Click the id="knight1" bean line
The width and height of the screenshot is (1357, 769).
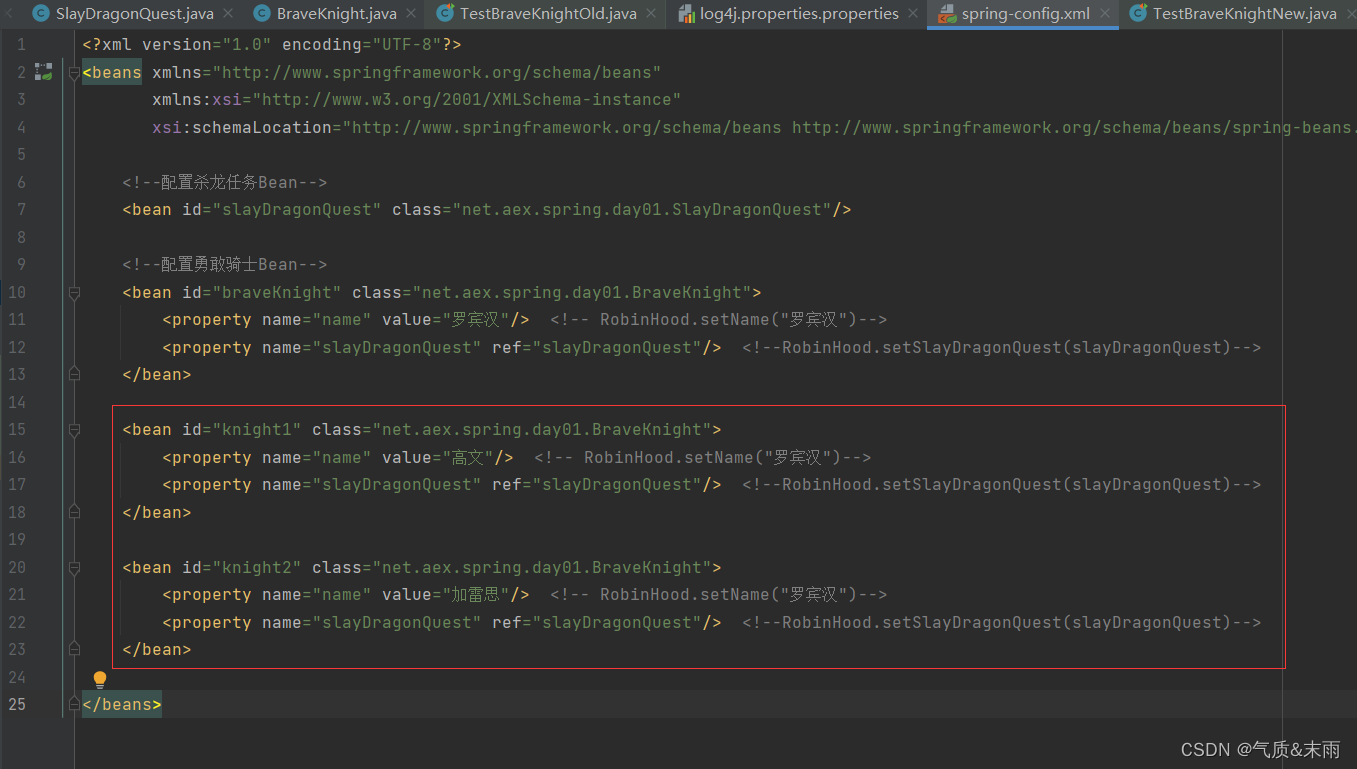coord(422,430)
